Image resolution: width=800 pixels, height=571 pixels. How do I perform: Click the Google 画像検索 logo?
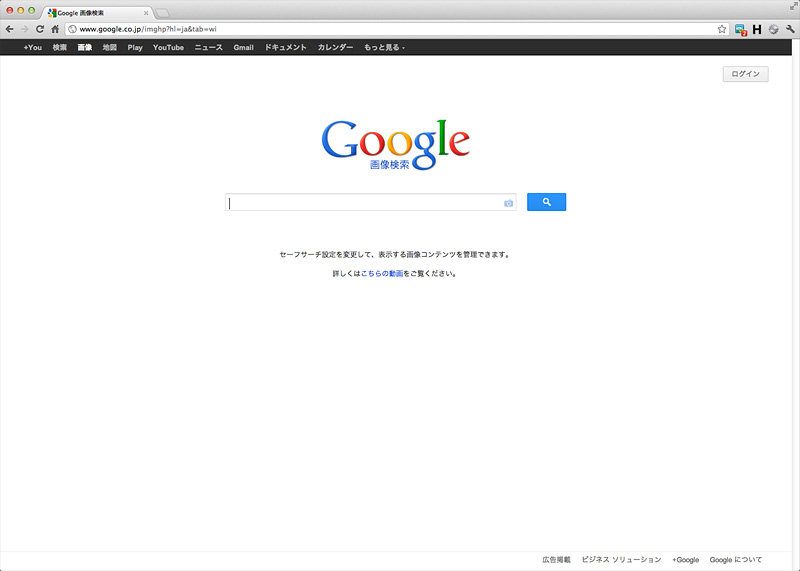pyautogui.click(x=395, y=145)
